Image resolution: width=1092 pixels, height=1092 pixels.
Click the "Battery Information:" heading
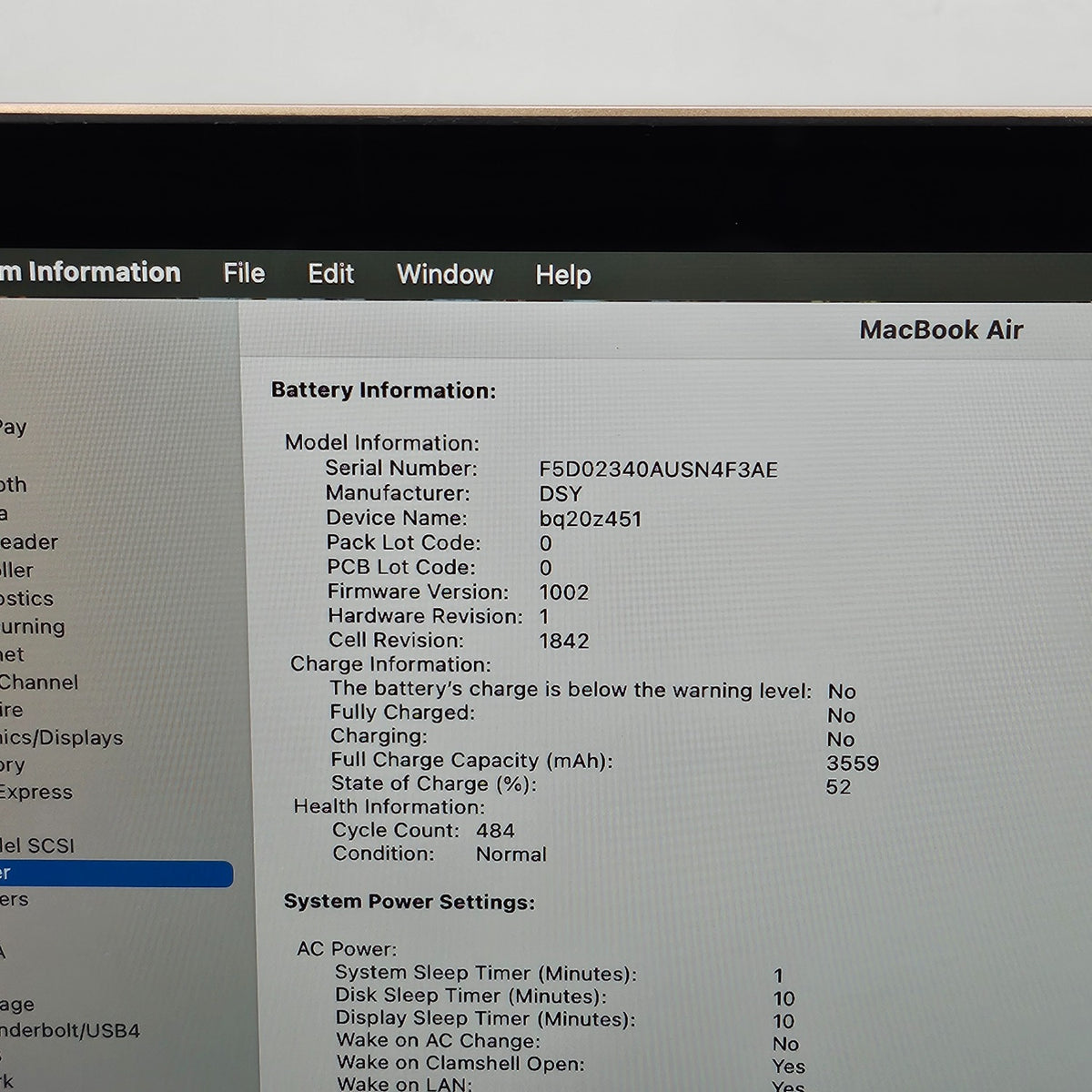click(383, 390)
